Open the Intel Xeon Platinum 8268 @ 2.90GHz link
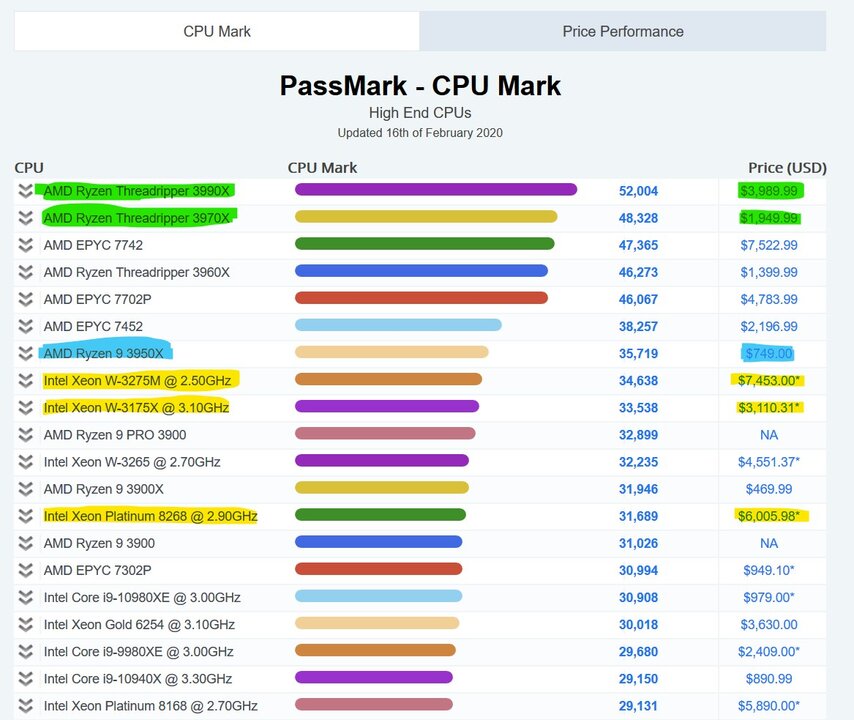 [x=150, y=516]
